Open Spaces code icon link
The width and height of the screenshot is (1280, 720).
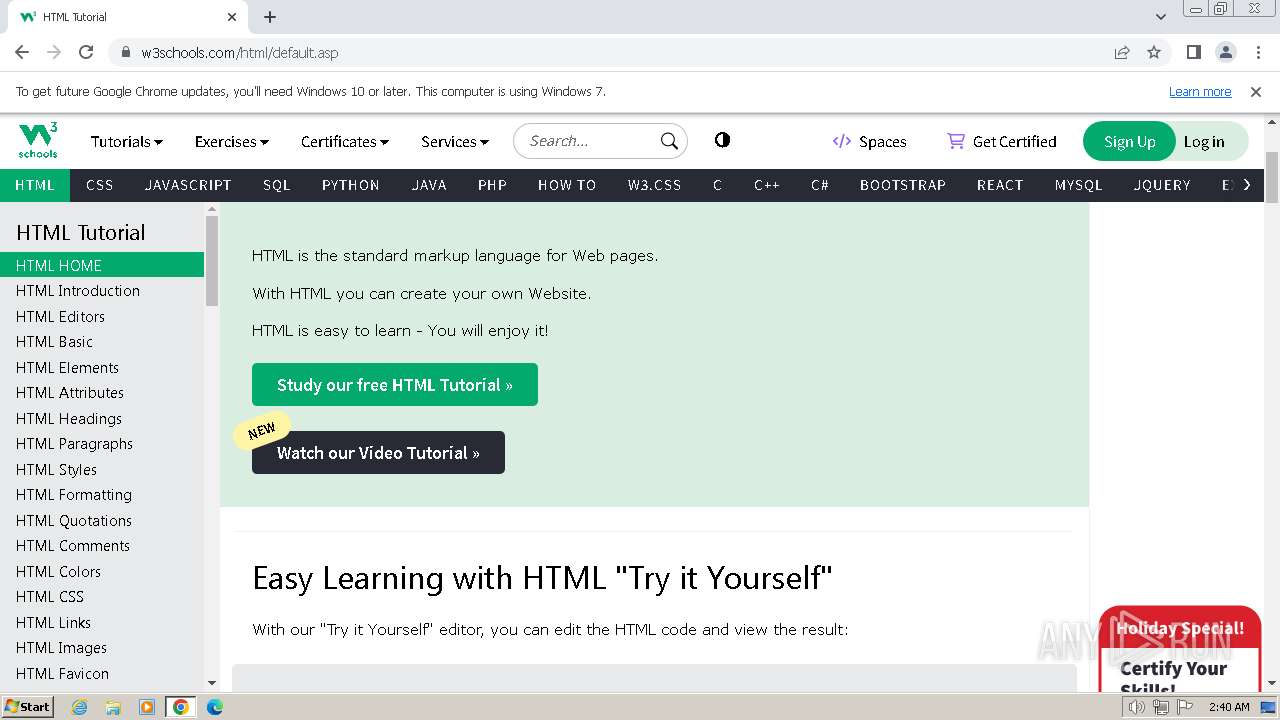(x=842, y=141)
